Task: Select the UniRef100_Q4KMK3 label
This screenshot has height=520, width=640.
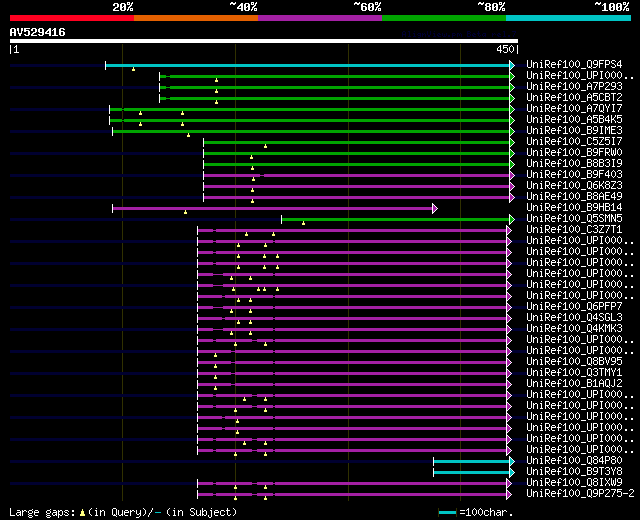Action: tap(574, 329)
